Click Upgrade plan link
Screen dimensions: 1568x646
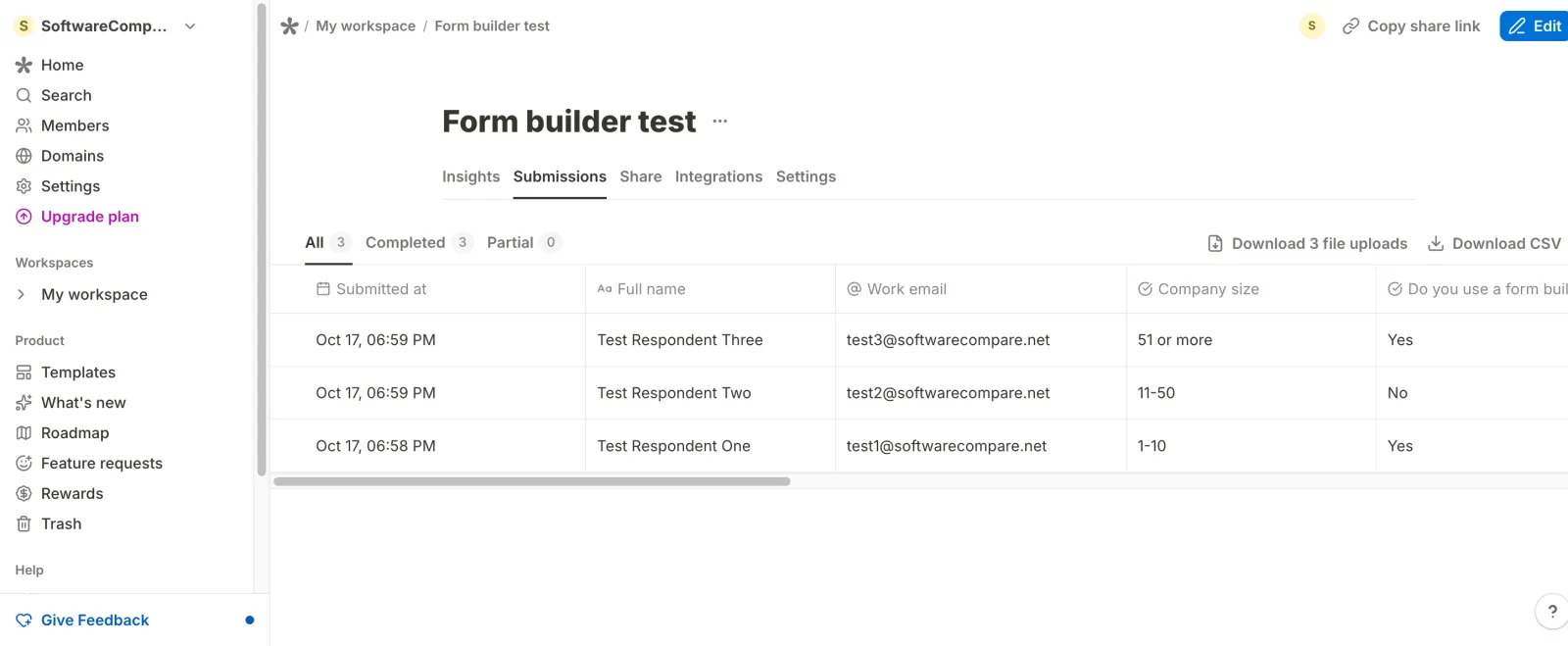click(90, 217)
